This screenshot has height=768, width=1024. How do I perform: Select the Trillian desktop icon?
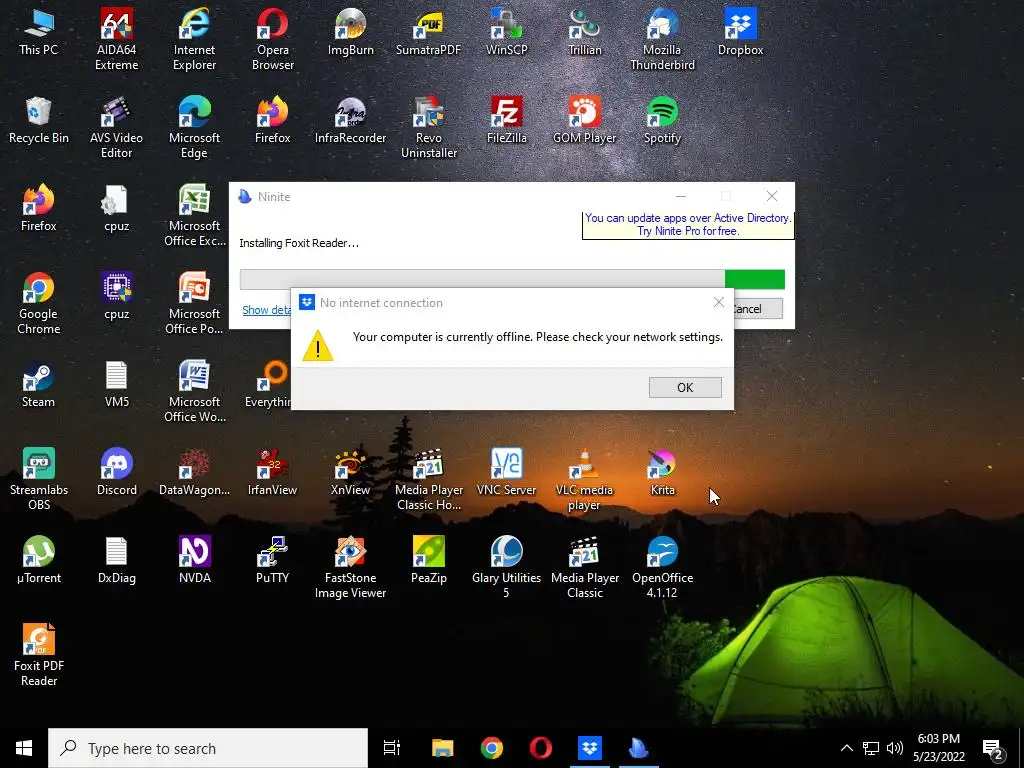[584, 32]
